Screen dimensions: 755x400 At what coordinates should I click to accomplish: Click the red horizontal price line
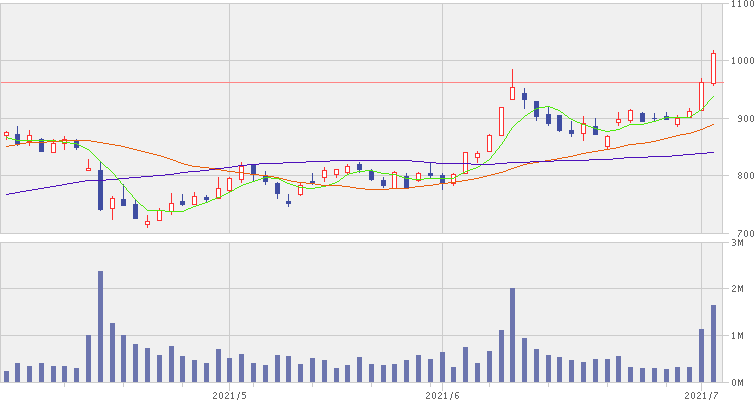coord(300,82)
